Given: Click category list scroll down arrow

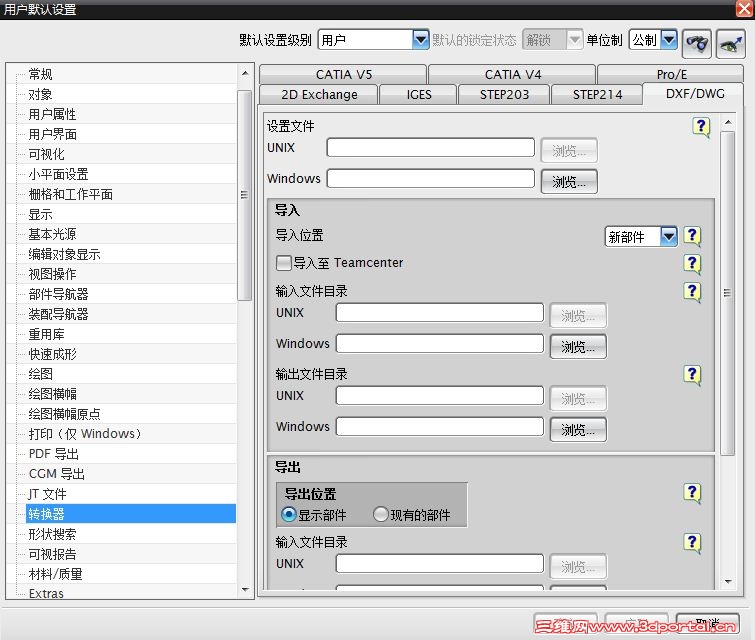Looking at the screenshot, I should click(x=245, y=589).
